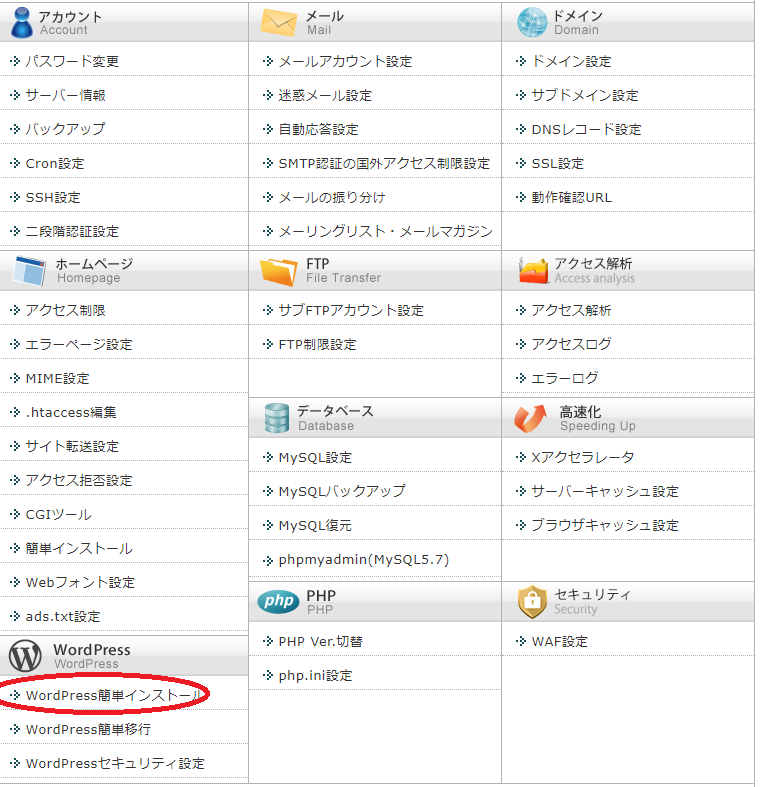The width and height of the screenshot is (764, 787).
Task: Open php.ini設定 link
Action: coord(316,676)
